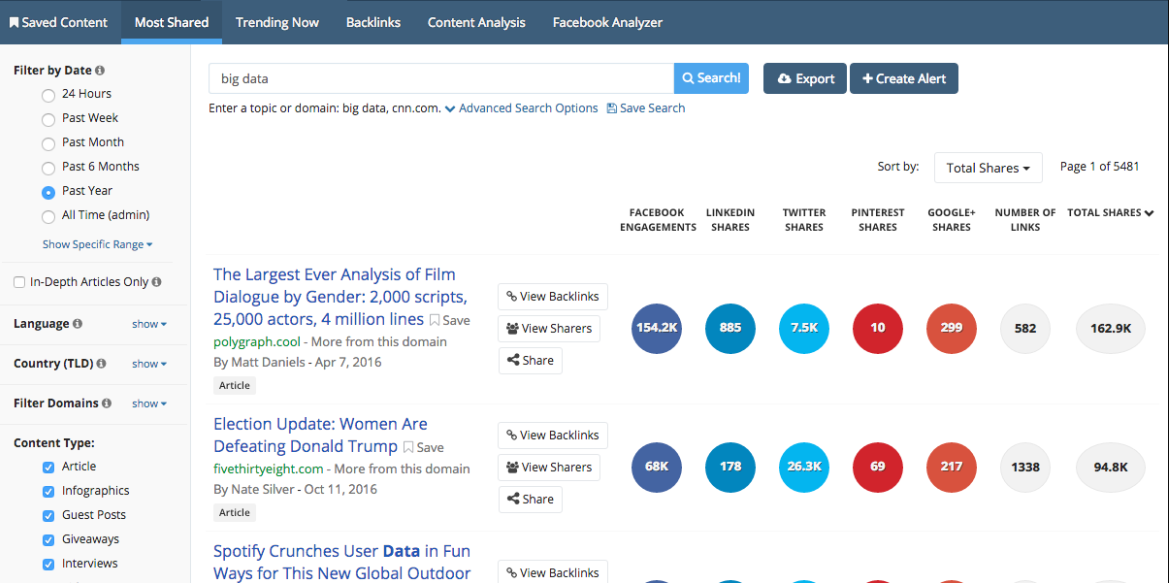Expand Show Specific Range date options
The height and width of the screenshot is (583, 1169).
click(97, 245)
